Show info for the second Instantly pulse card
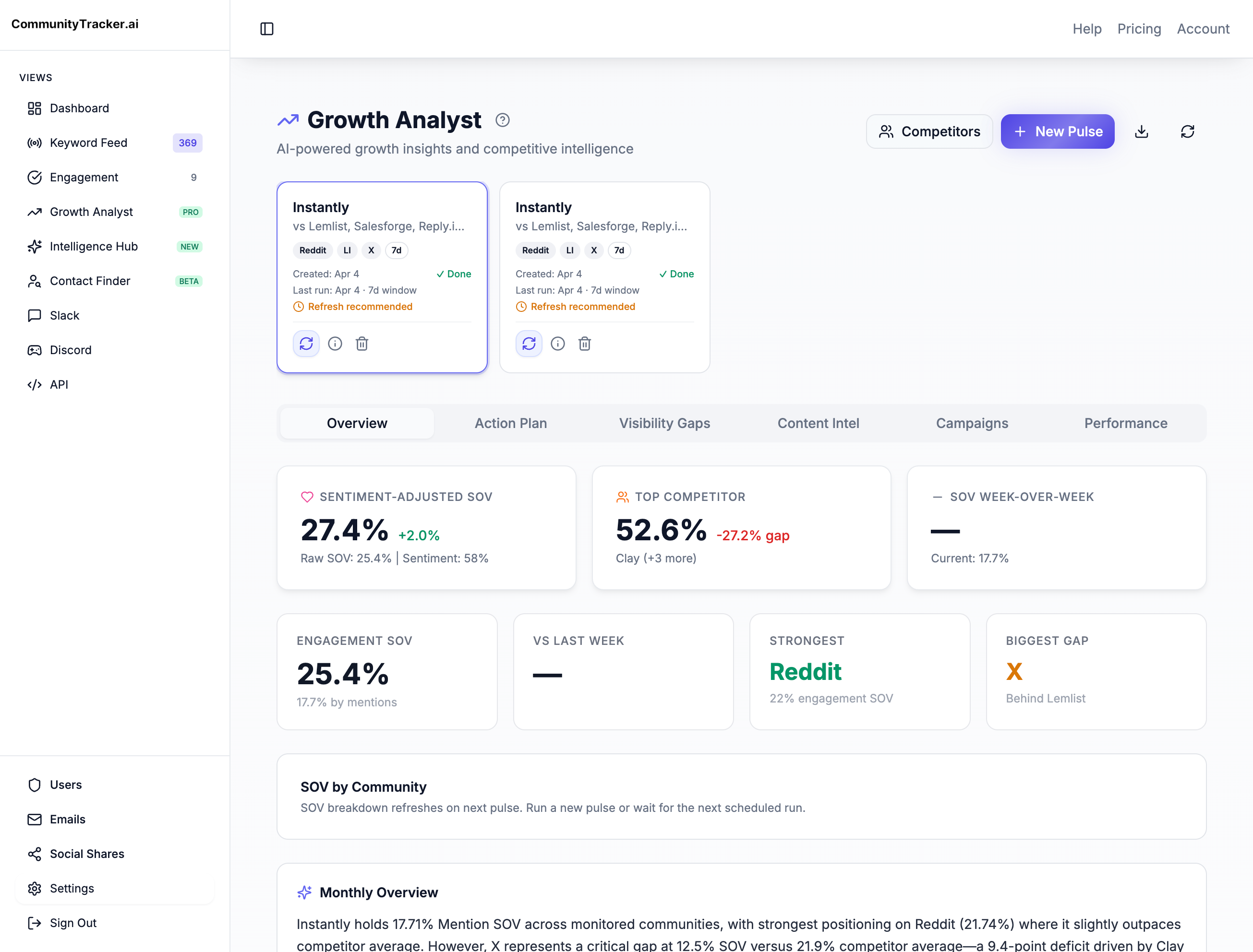The width and height of the screenshot is (1253, 952). (558, 344)
